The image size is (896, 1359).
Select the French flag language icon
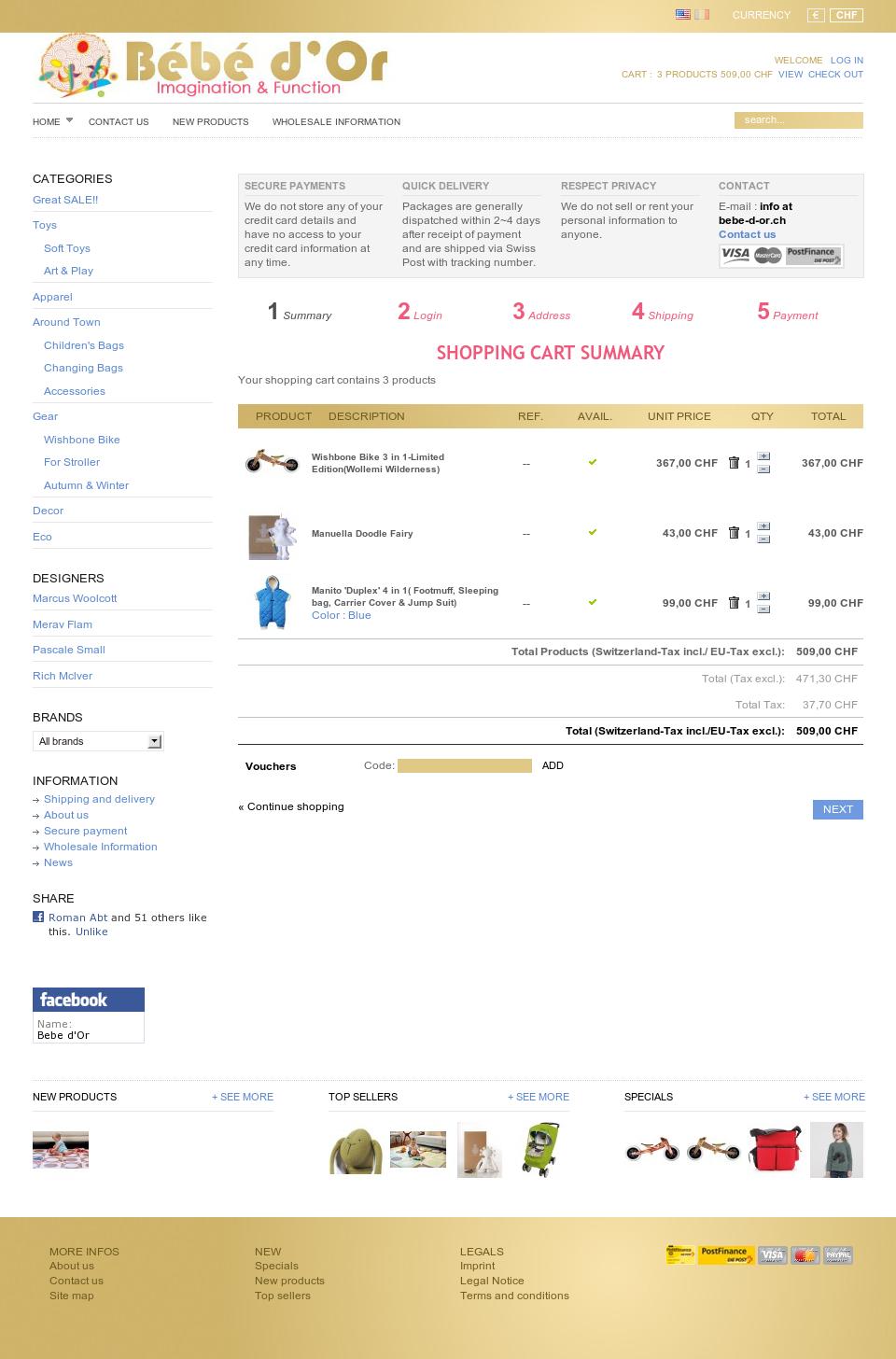click(702, 14)
